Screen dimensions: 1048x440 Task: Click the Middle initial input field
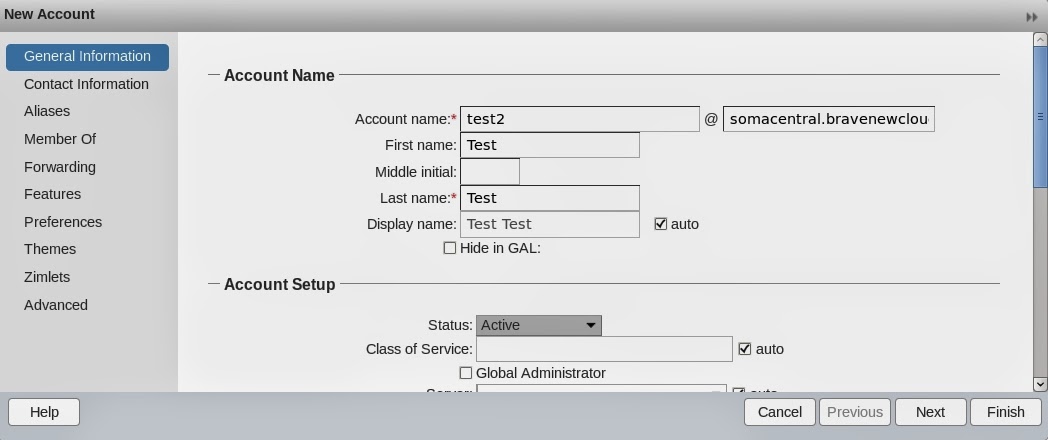pos(490,172)
